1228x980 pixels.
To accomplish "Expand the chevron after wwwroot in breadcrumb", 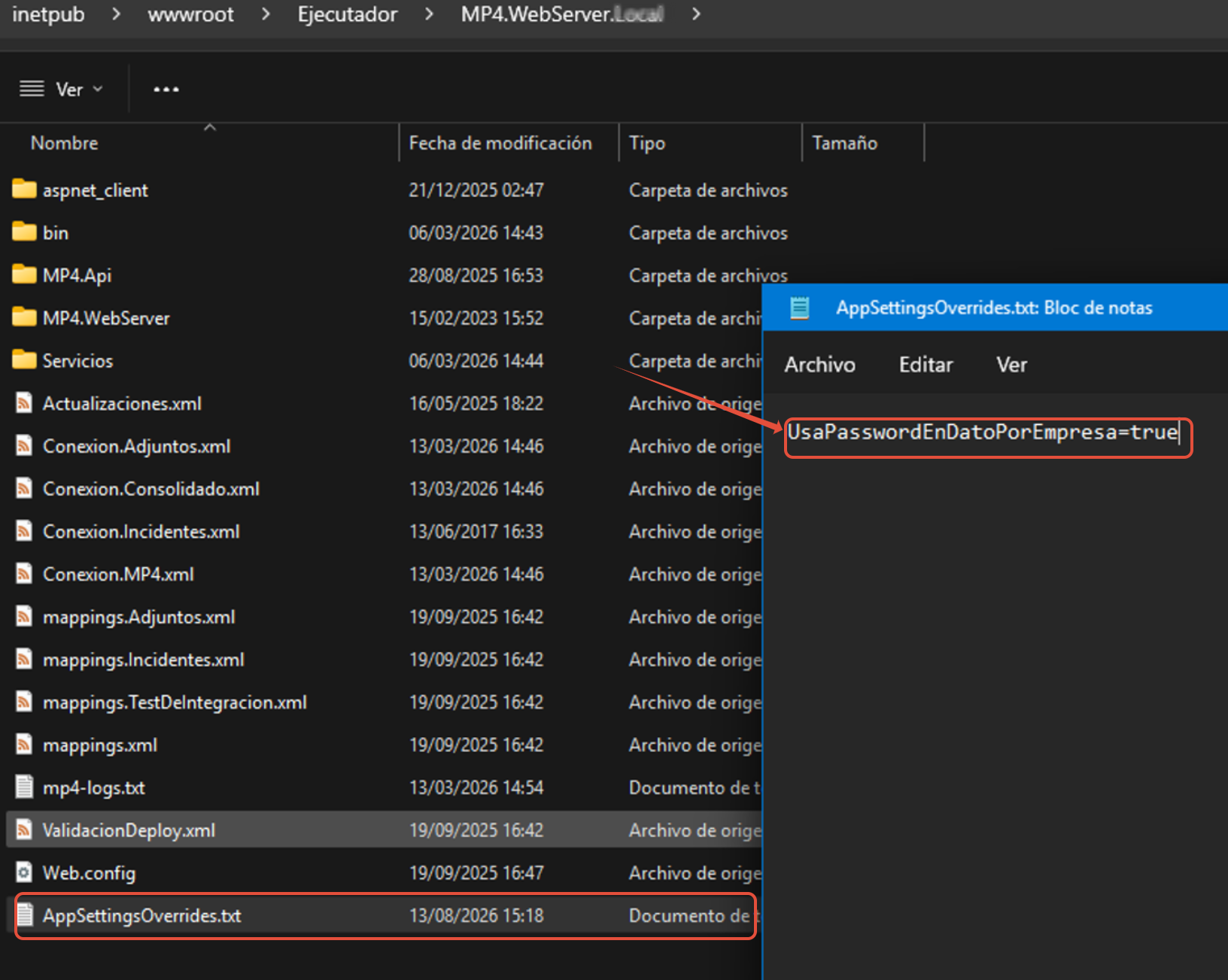I will coord(266,14).
